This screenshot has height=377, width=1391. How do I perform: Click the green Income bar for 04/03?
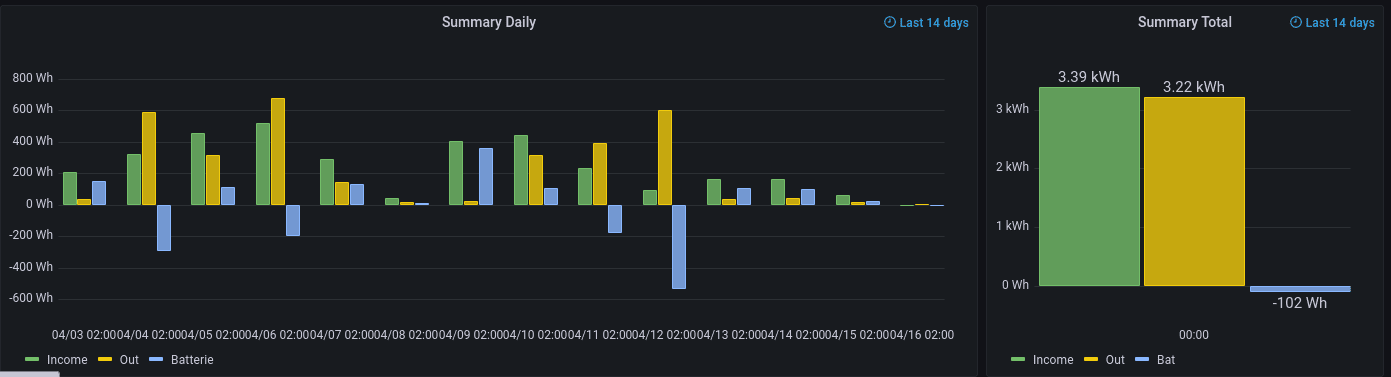(x=70, y=188)
